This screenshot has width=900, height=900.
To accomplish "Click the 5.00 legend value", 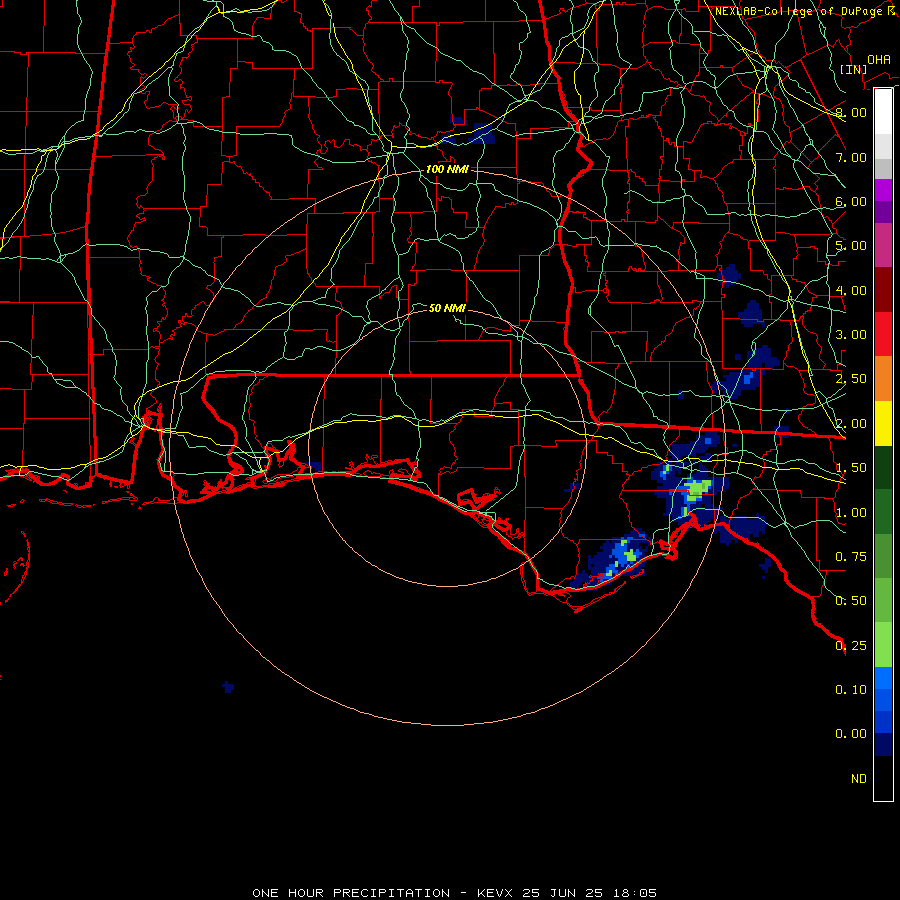I will tap(851, 246).
